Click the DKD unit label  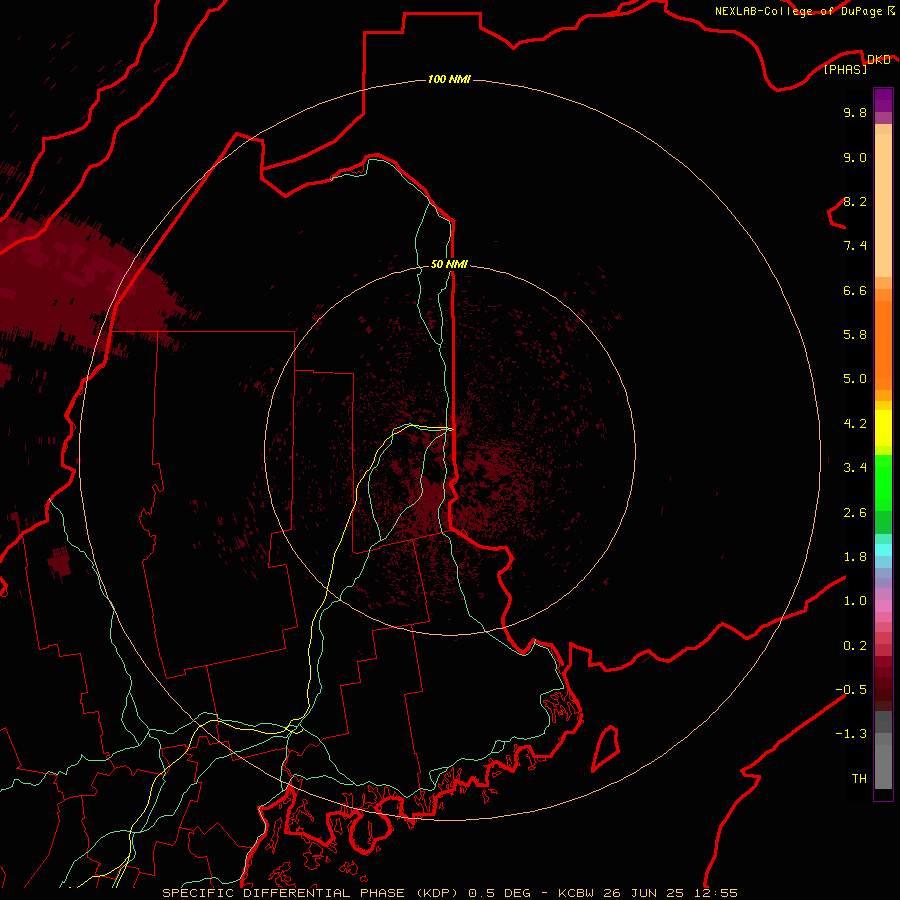coord(878,60)
